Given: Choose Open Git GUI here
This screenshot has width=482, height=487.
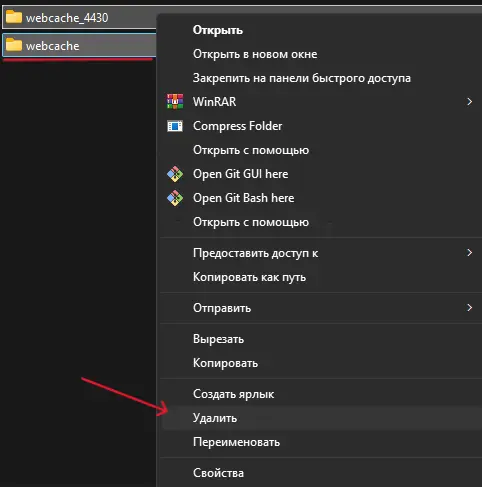Looking at the screenshot, I should [x=241, y=174].
